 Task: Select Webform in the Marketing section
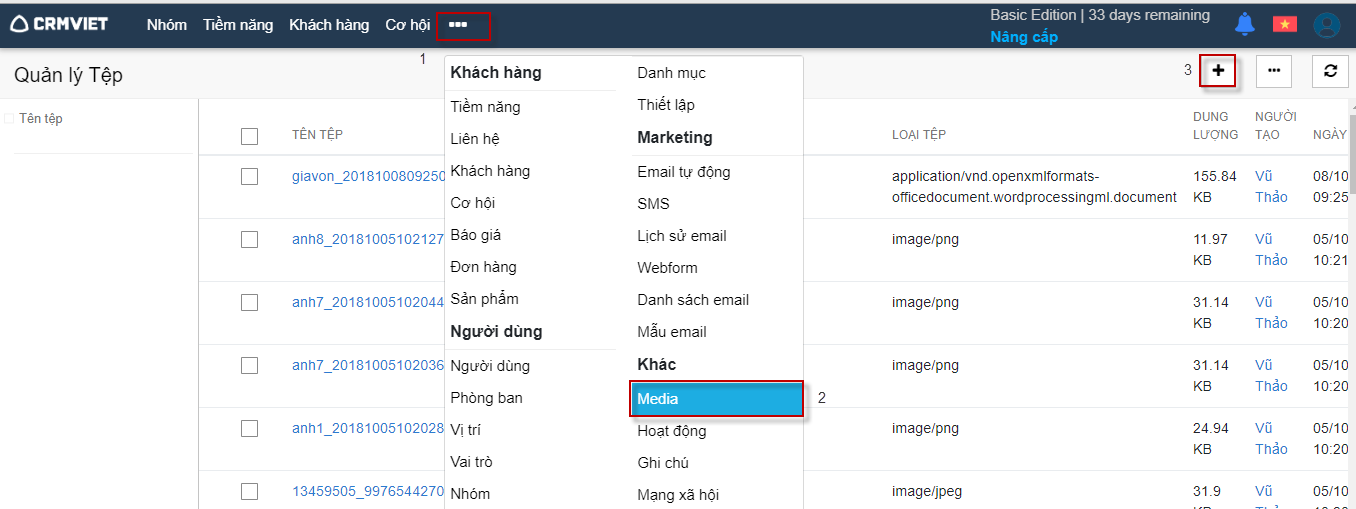(667, 268)
